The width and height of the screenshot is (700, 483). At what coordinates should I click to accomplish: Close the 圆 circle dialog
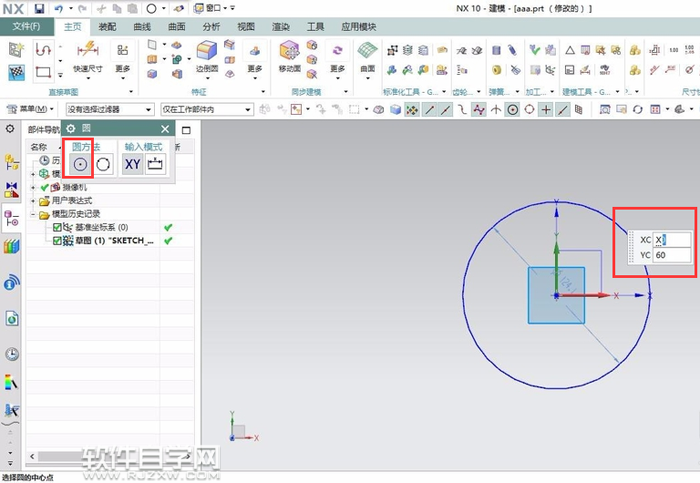[165, 129]
